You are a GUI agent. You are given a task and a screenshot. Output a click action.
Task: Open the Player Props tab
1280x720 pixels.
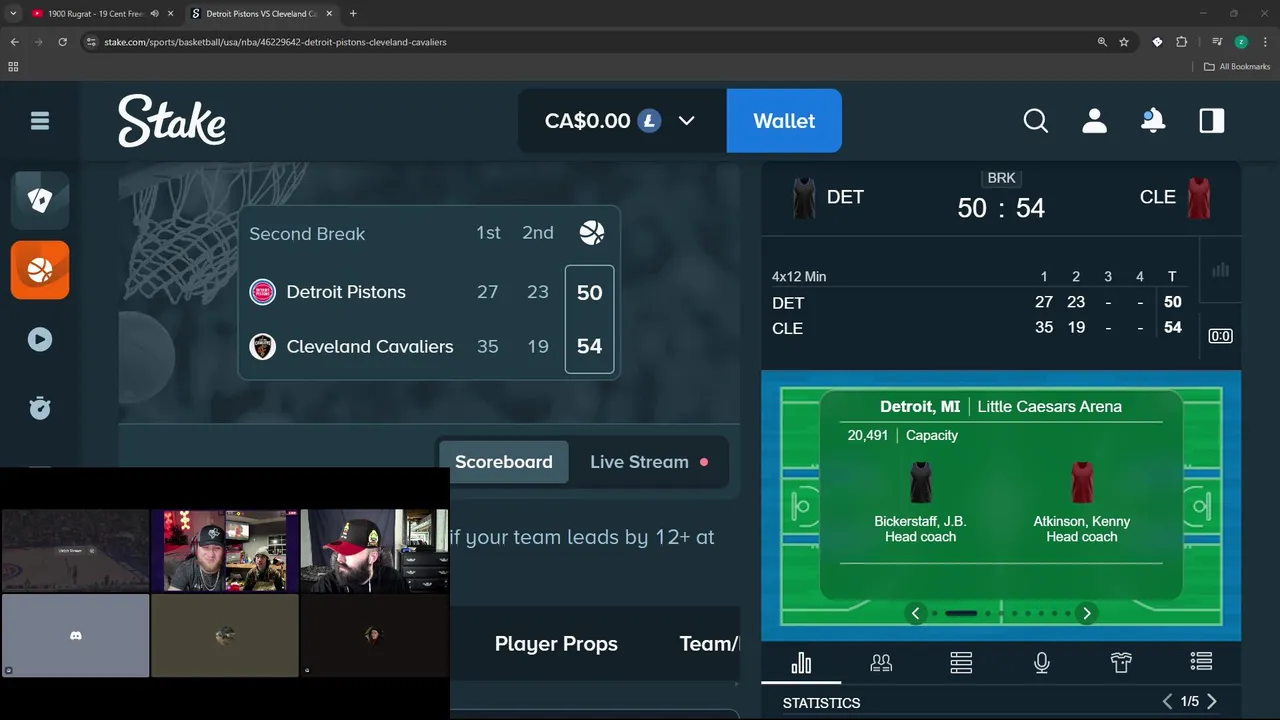pos(556,644)
